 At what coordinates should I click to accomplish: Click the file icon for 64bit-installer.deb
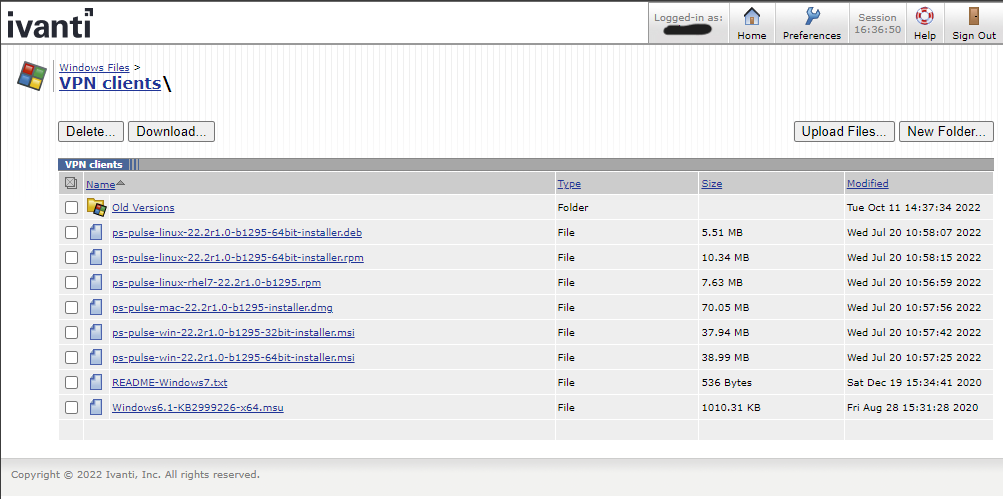[x=96, y=232]
